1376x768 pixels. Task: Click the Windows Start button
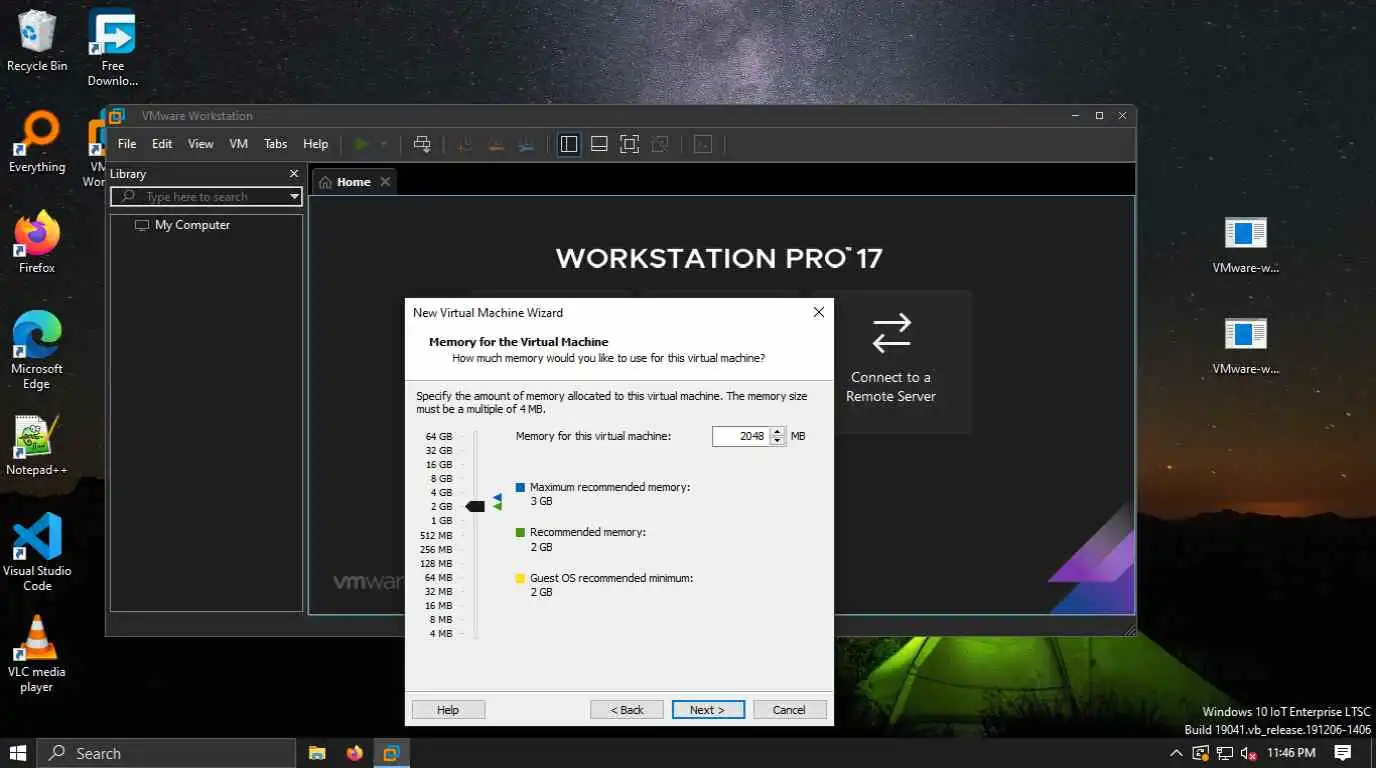click(x=18, y=753)
